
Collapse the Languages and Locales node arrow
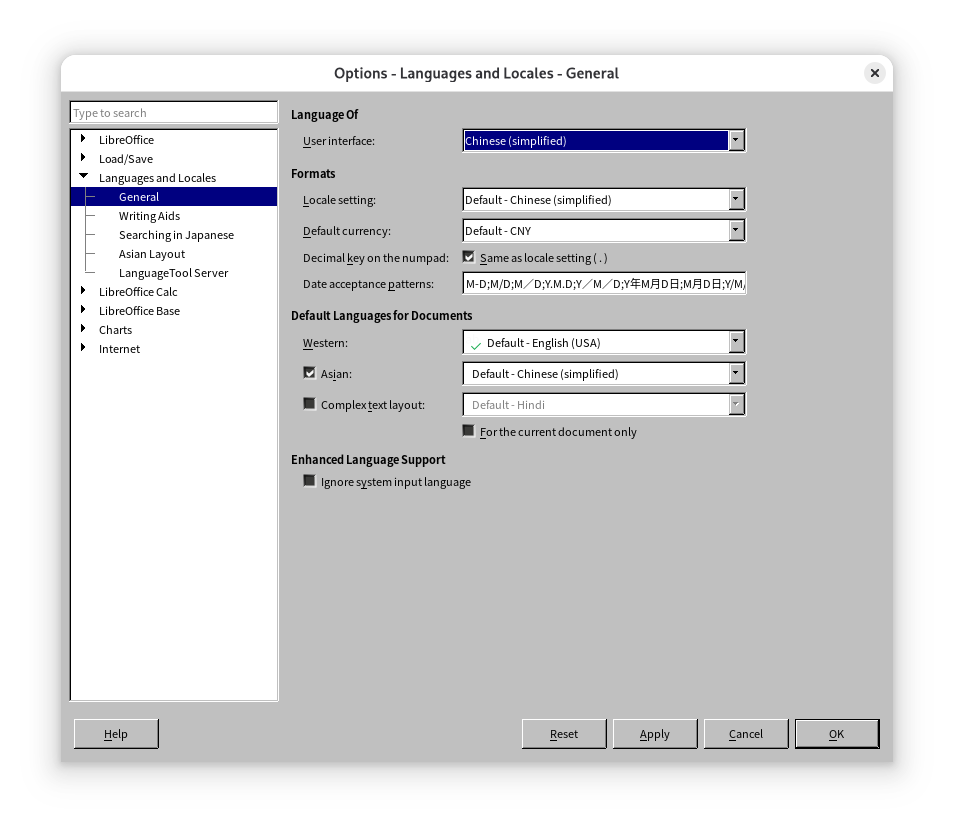tap(83, 176)
